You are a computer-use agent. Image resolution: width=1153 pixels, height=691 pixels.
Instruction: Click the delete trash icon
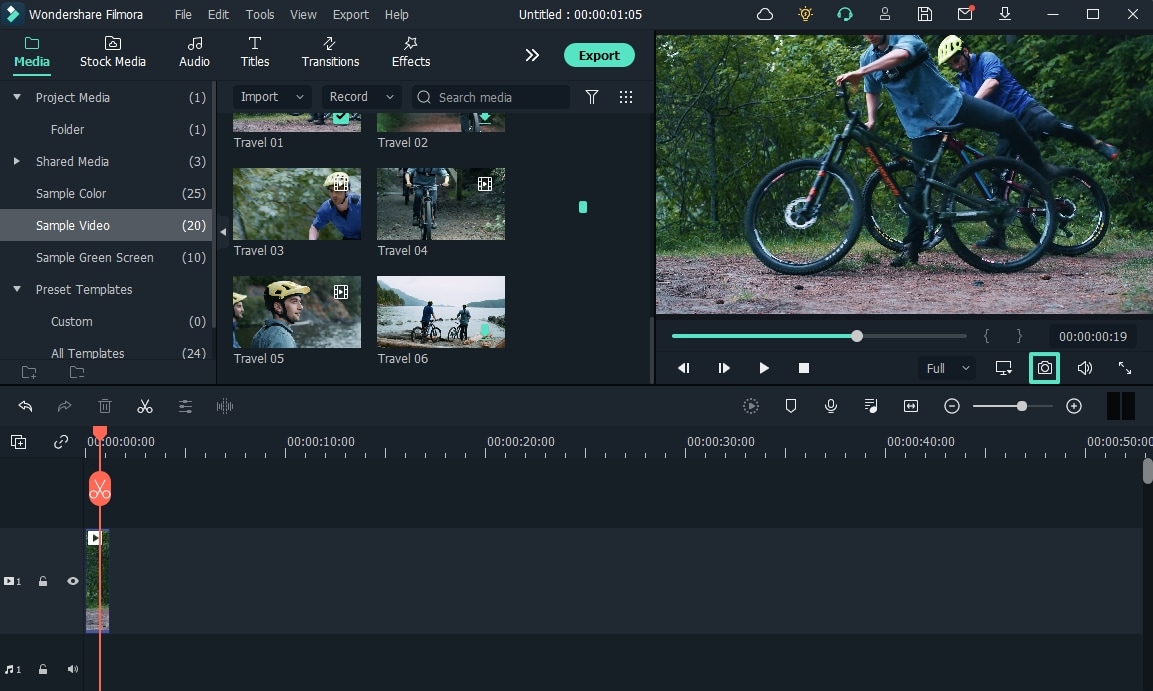105,406
